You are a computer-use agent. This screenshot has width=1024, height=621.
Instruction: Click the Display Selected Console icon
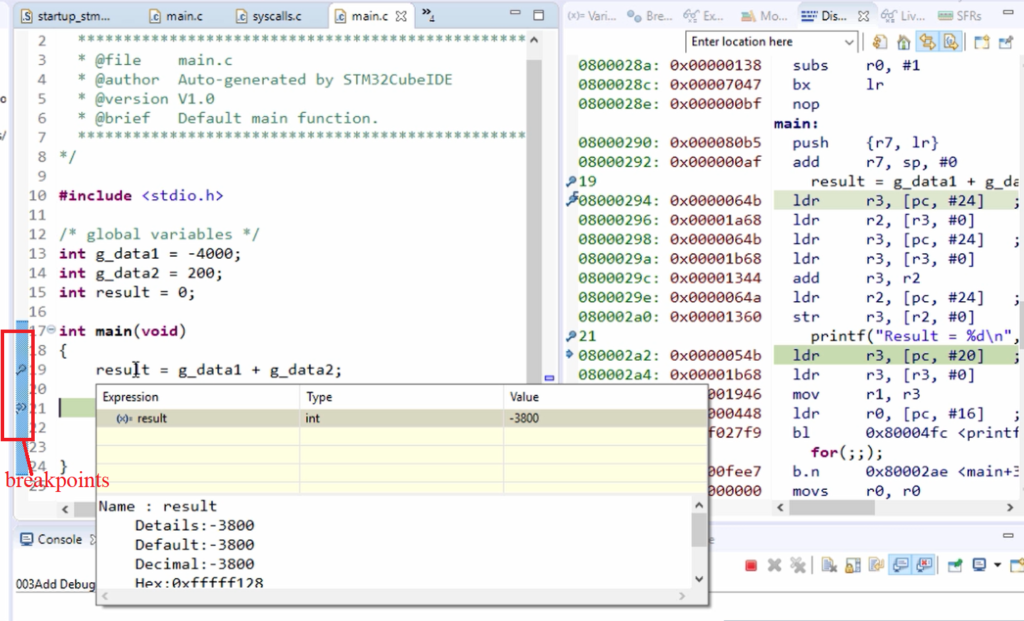pyautogui.click(x=979, y=565)
